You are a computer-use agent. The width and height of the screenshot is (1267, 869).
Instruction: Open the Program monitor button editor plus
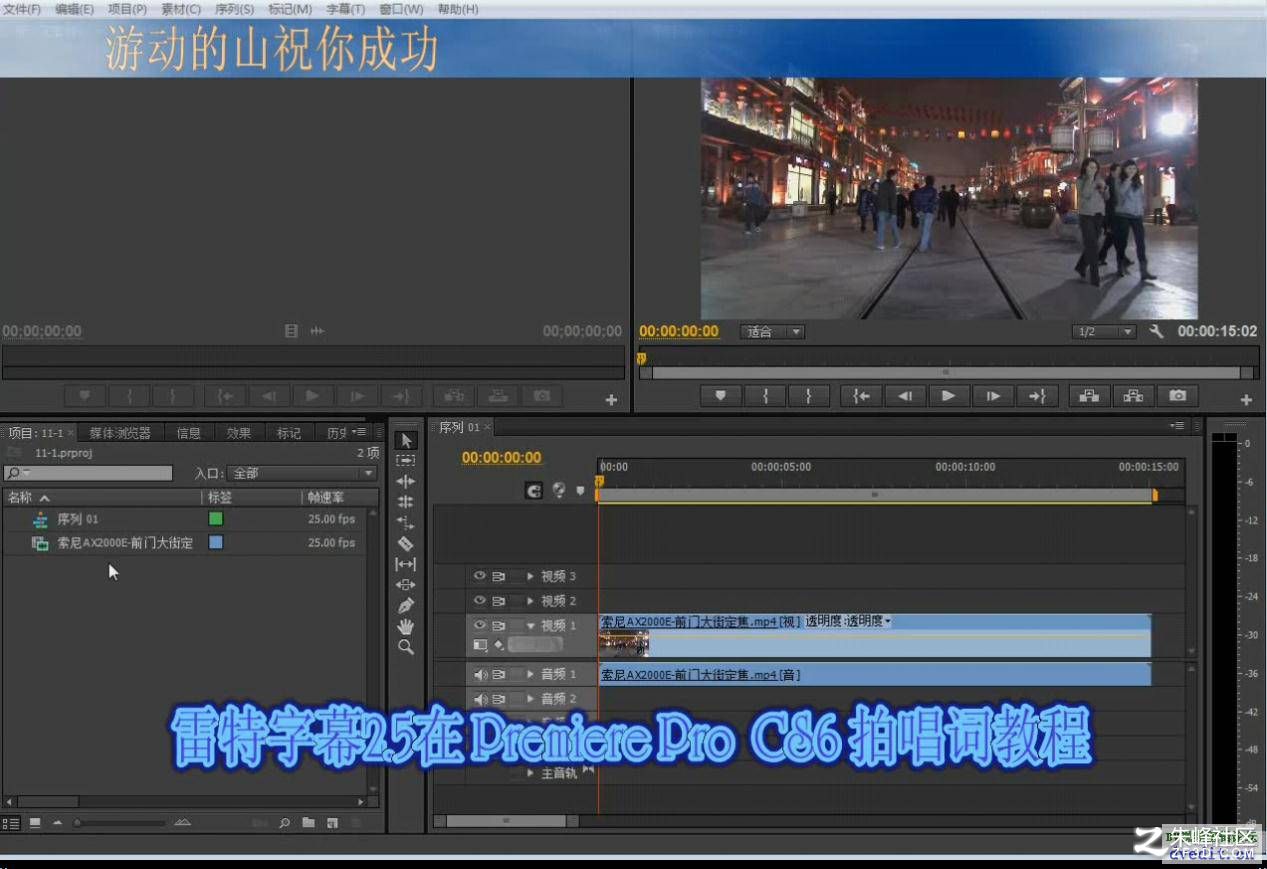(1246, 399)
